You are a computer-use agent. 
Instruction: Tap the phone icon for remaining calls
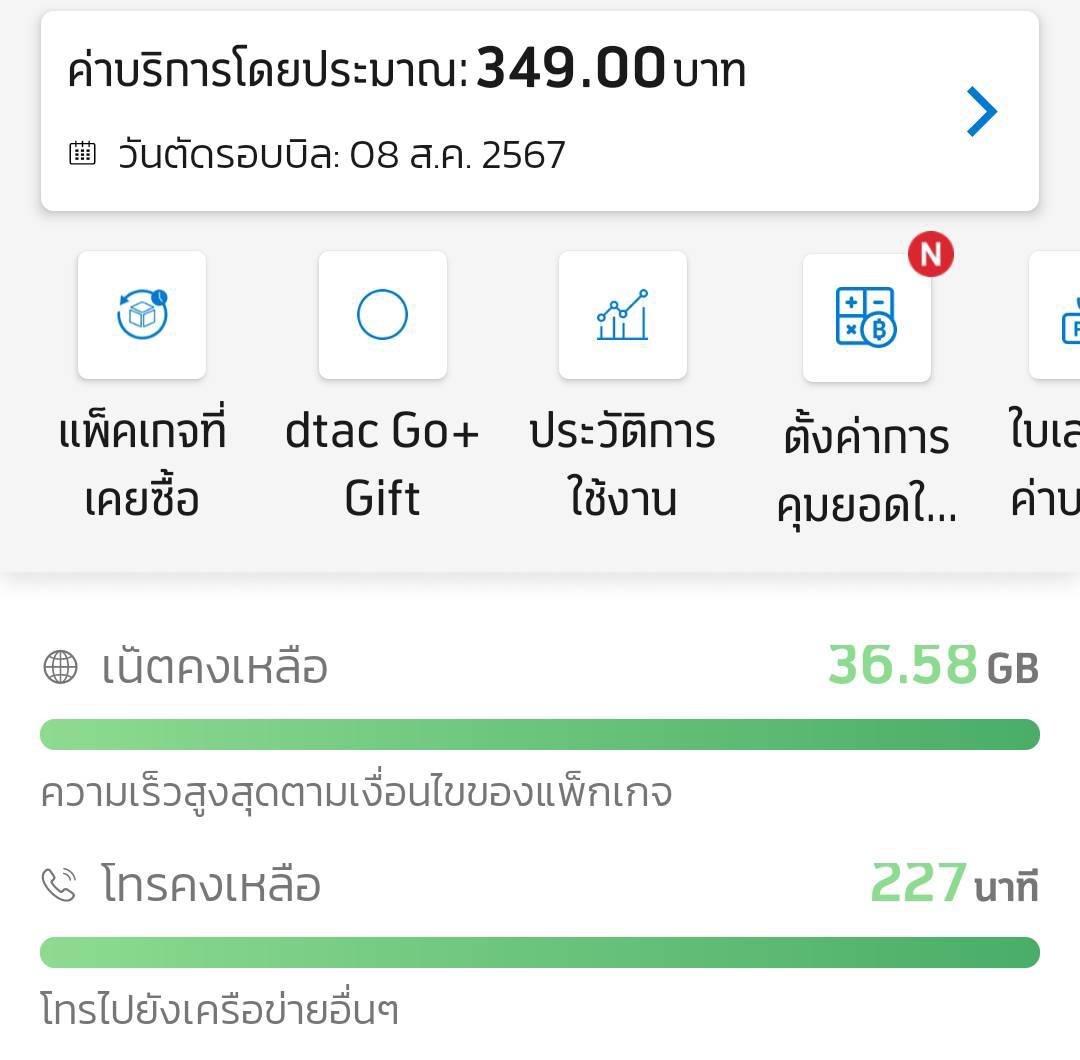pyautogui.click(x=59, y=885)
